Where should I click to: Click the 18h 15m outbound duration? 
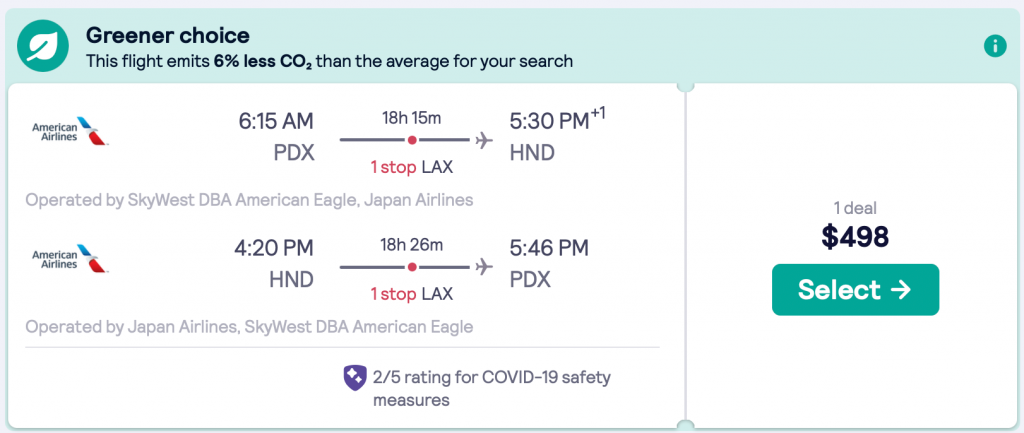pos(412,117)
